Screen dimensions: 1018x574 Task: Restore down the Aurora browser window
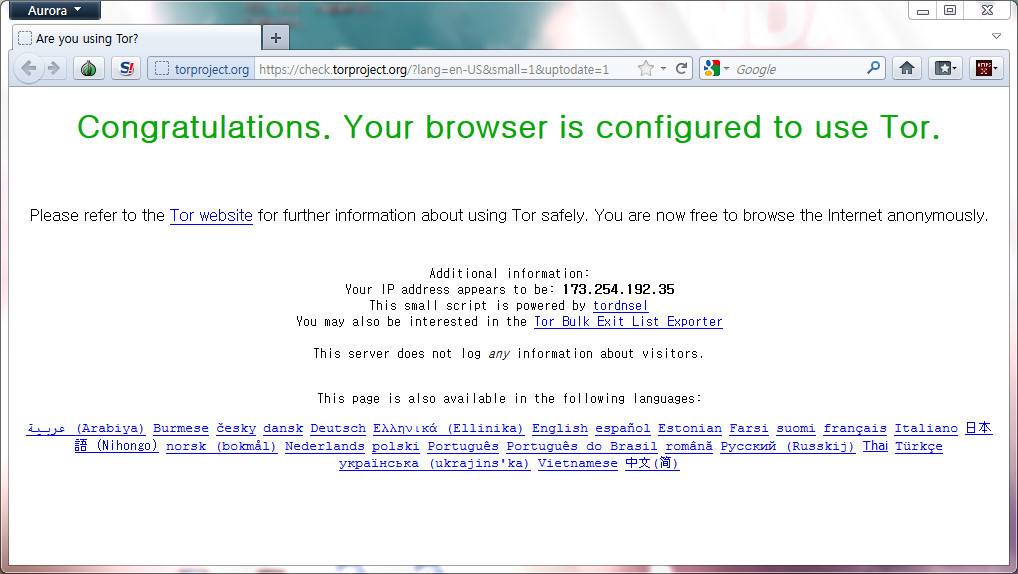click(950, 10)
